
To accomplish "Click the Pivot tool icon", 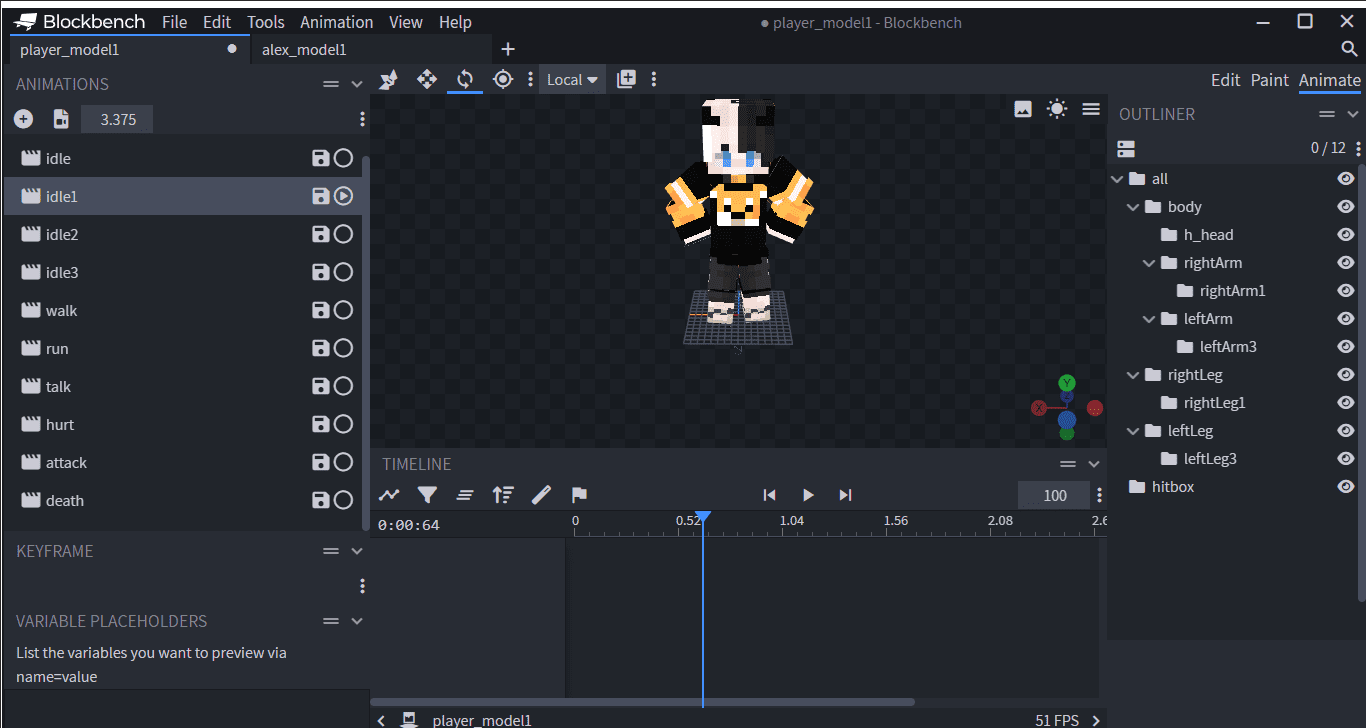I will click(503, 79).
